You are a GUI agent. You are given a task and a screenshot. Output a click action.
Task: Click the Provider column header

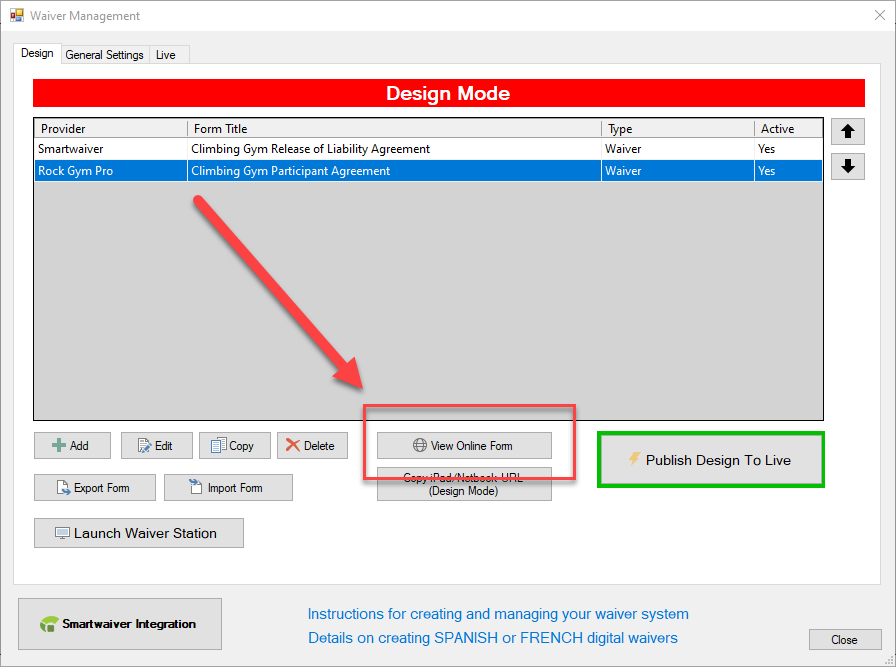tap(111, 129)
